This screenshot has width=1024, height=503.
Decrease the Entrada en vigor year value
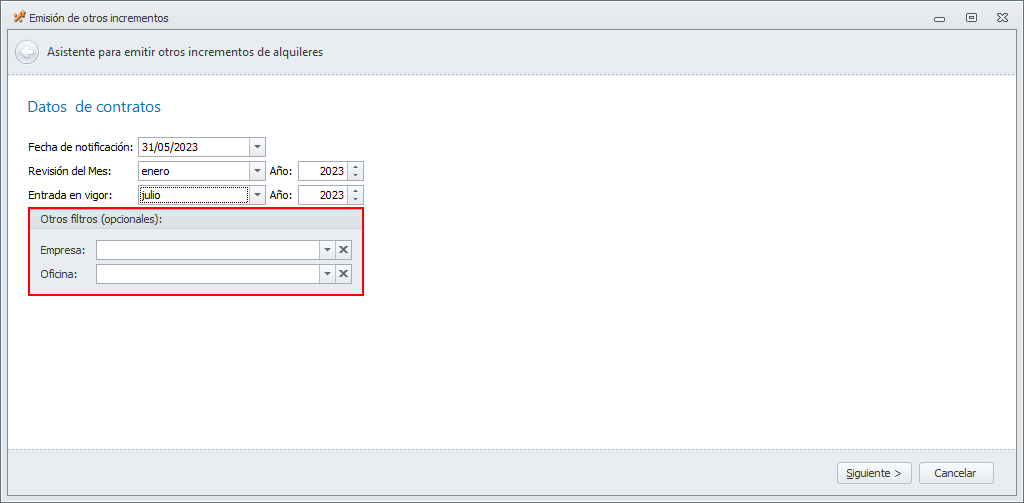pos(355,200)
